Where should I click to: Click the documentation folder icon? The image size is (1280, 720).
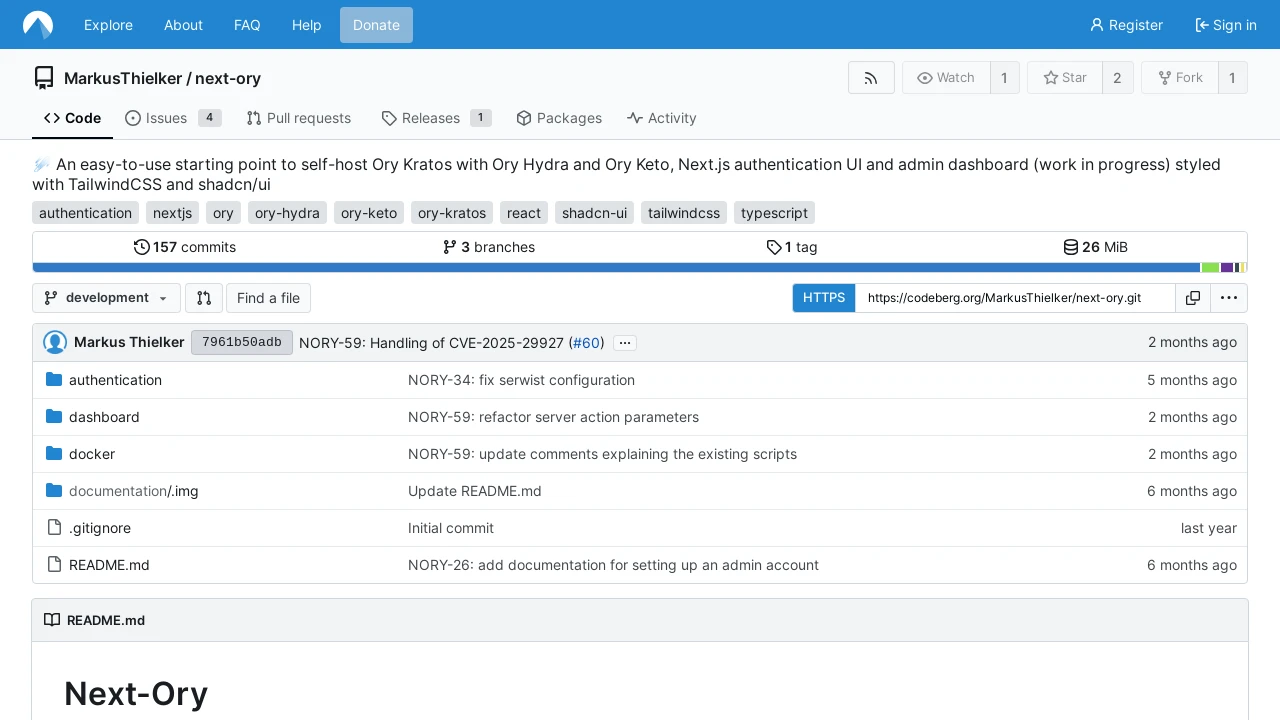point(54,491)
